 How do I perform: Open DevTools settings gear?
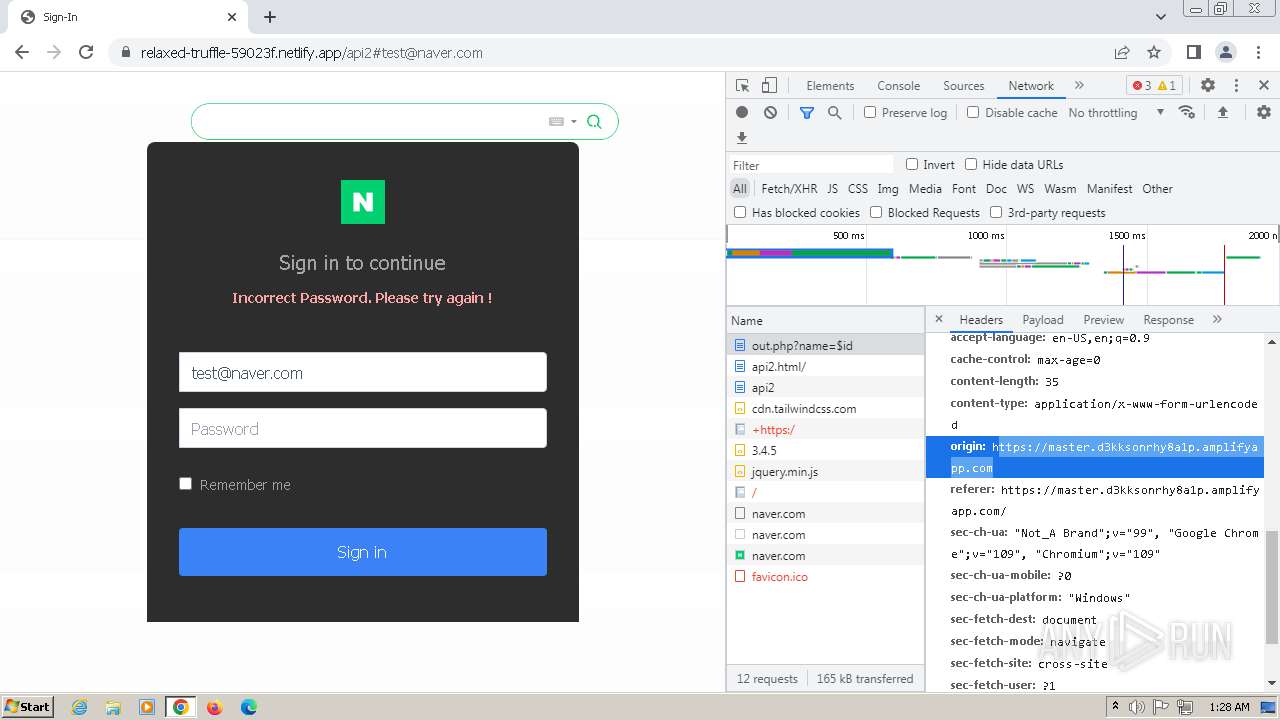click(x=1208, y=86)
